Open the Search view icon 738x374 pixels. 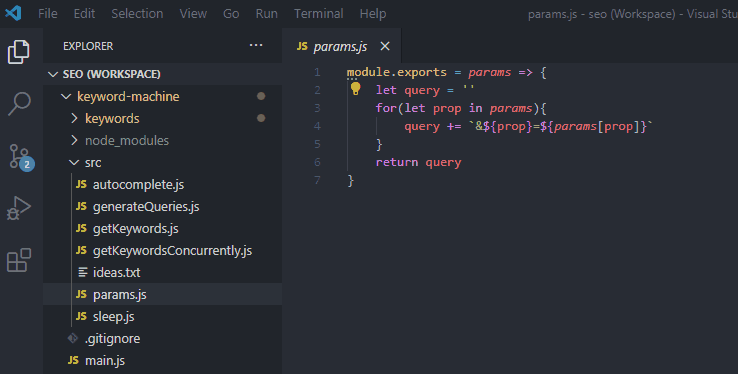pos(19,103)
